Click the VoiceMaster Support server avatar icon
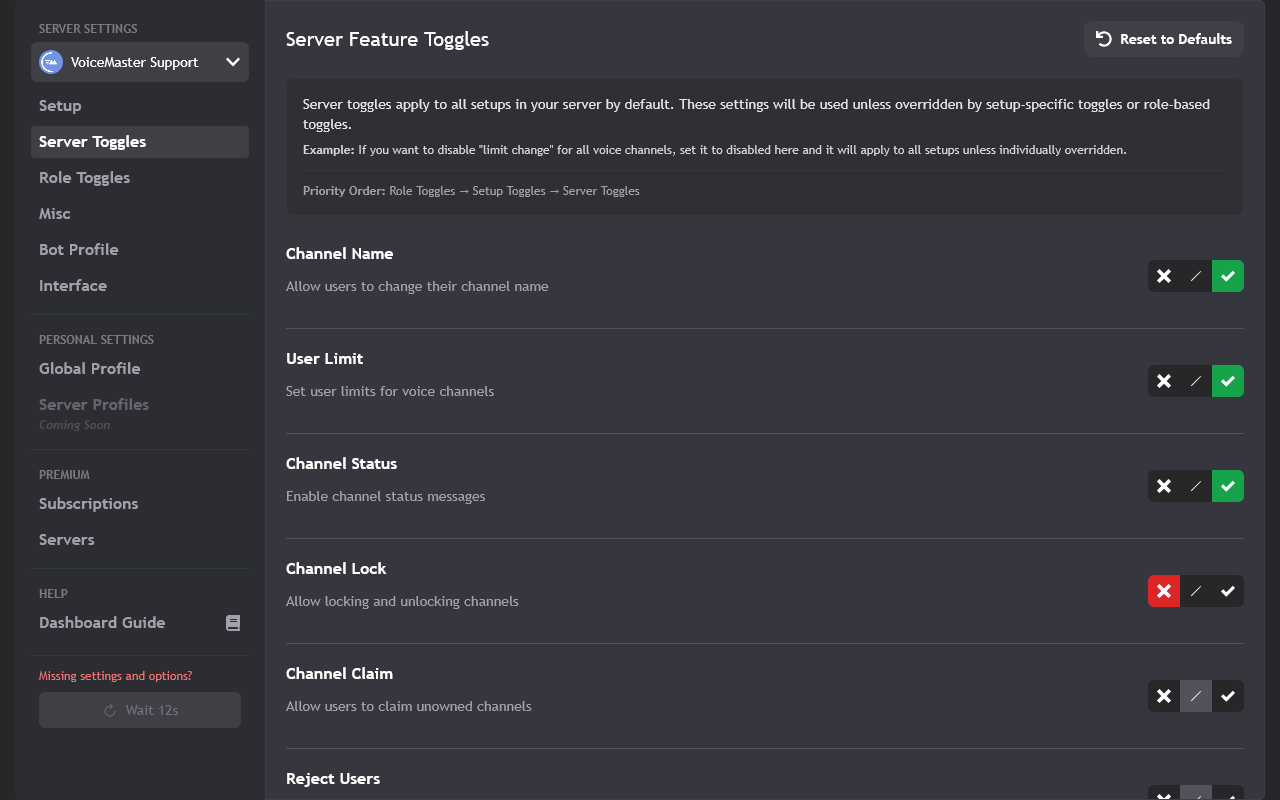The height and width of the screenshot is (800, 1280). [49, 61]
